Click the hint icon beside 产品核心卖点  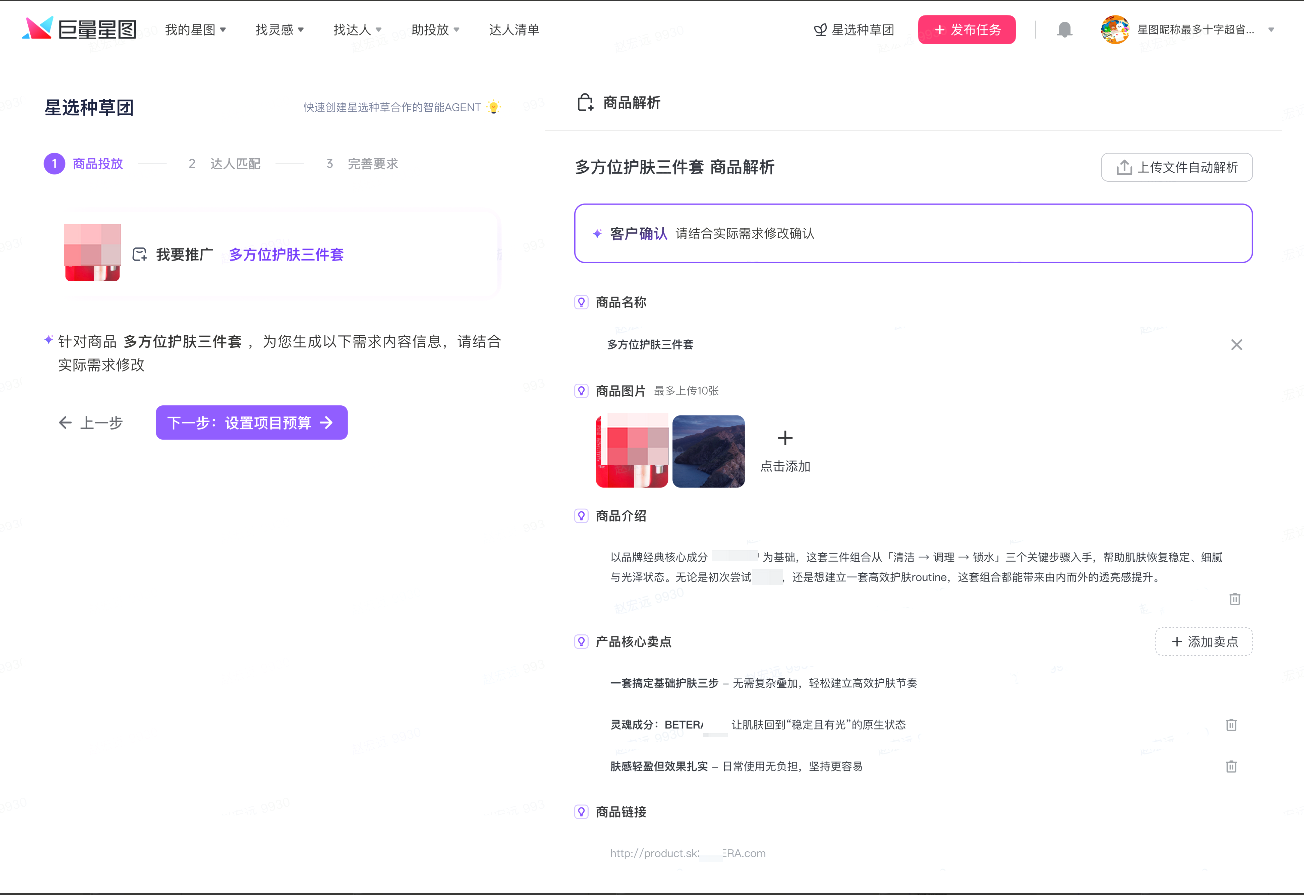tap(581, 642)
